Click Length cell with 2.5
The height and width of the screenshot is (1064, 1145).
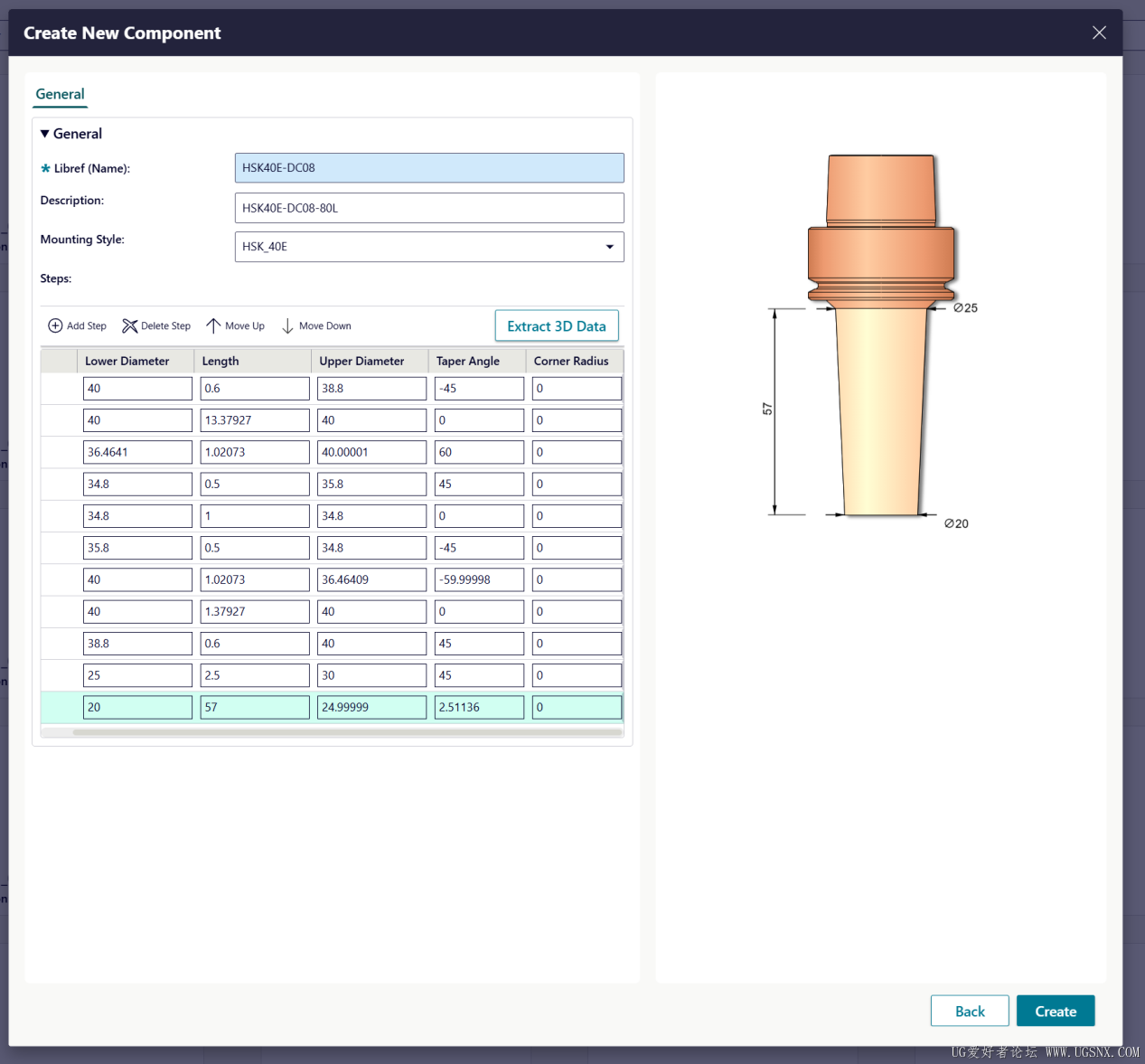(x=255, y=675)
